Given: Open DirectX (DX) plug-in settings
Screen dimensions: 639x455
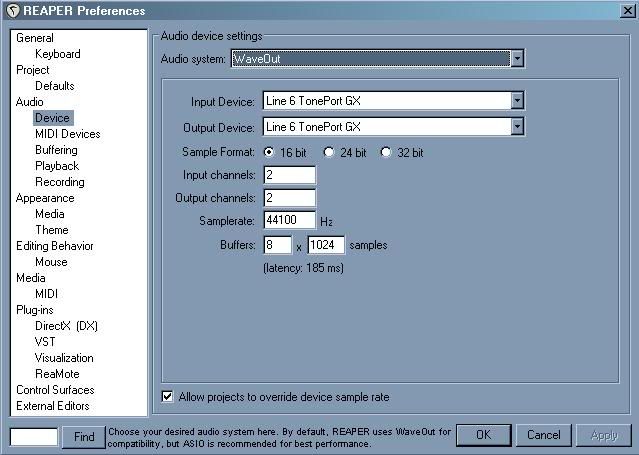Looking at the screenshot, I should click(66, 326).
